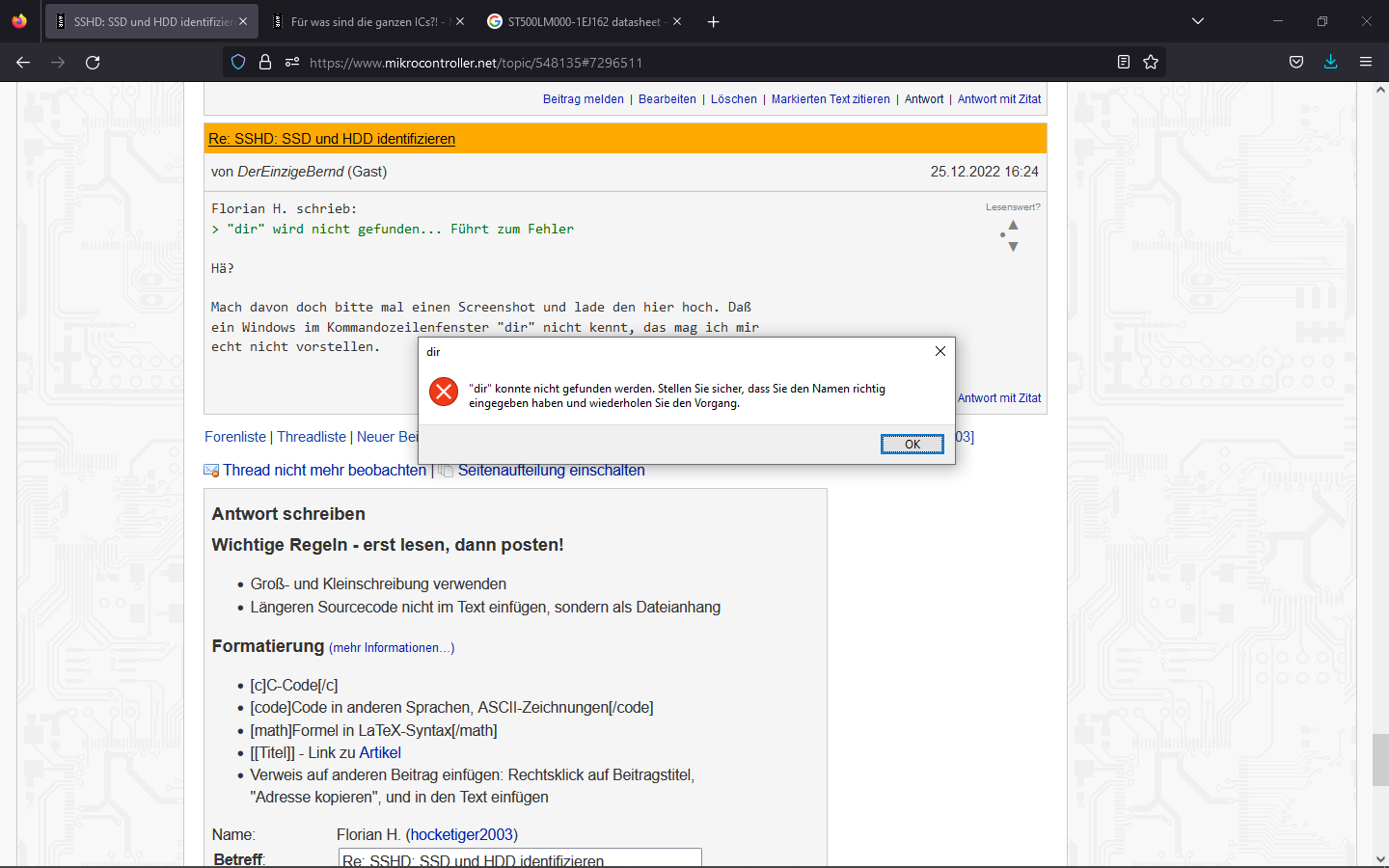Bookmark this page with the star icon

tap(1151, 63)
